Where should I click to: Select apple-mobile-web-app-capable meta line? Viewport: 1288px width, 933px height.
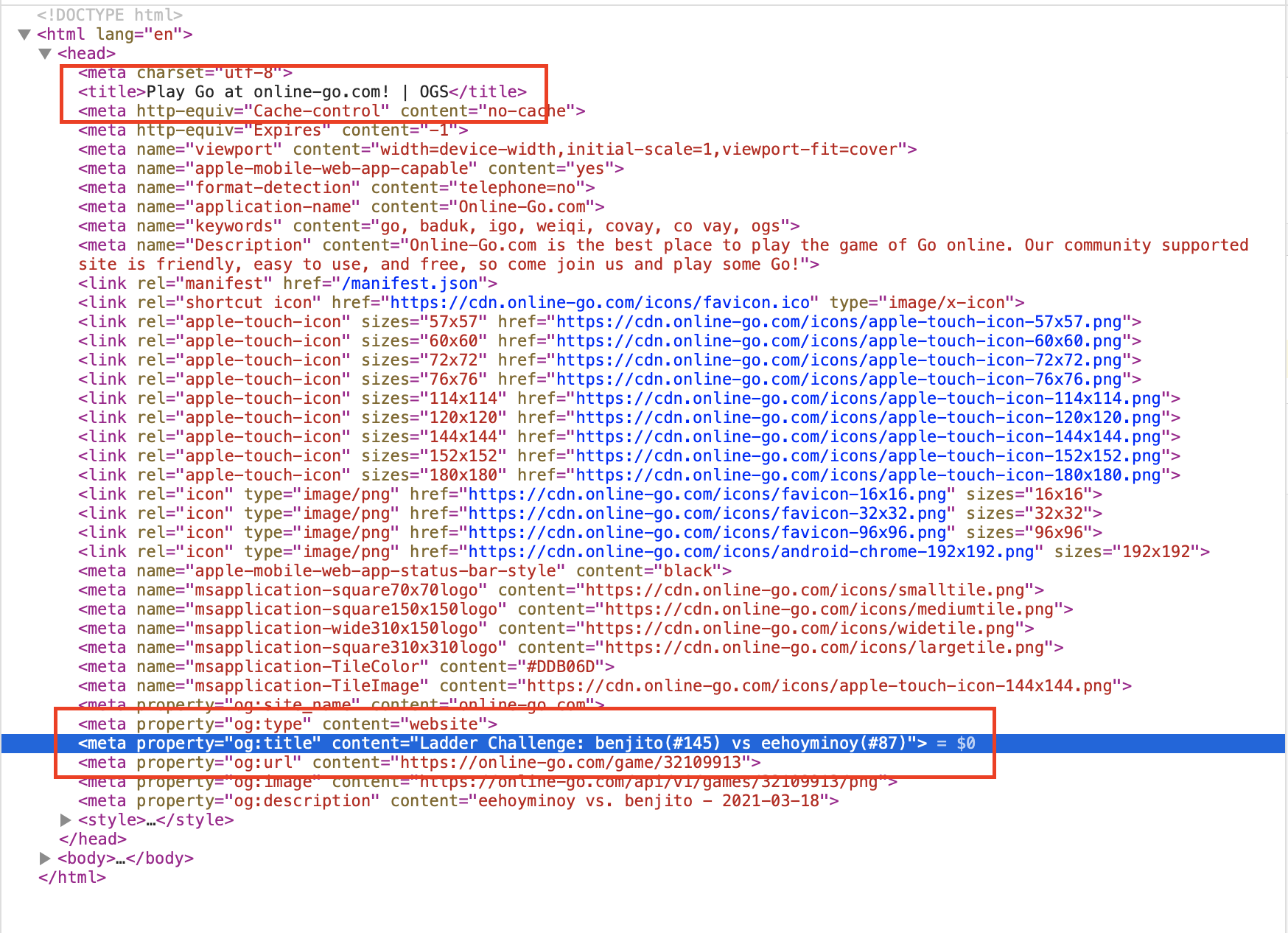[351, 169]
